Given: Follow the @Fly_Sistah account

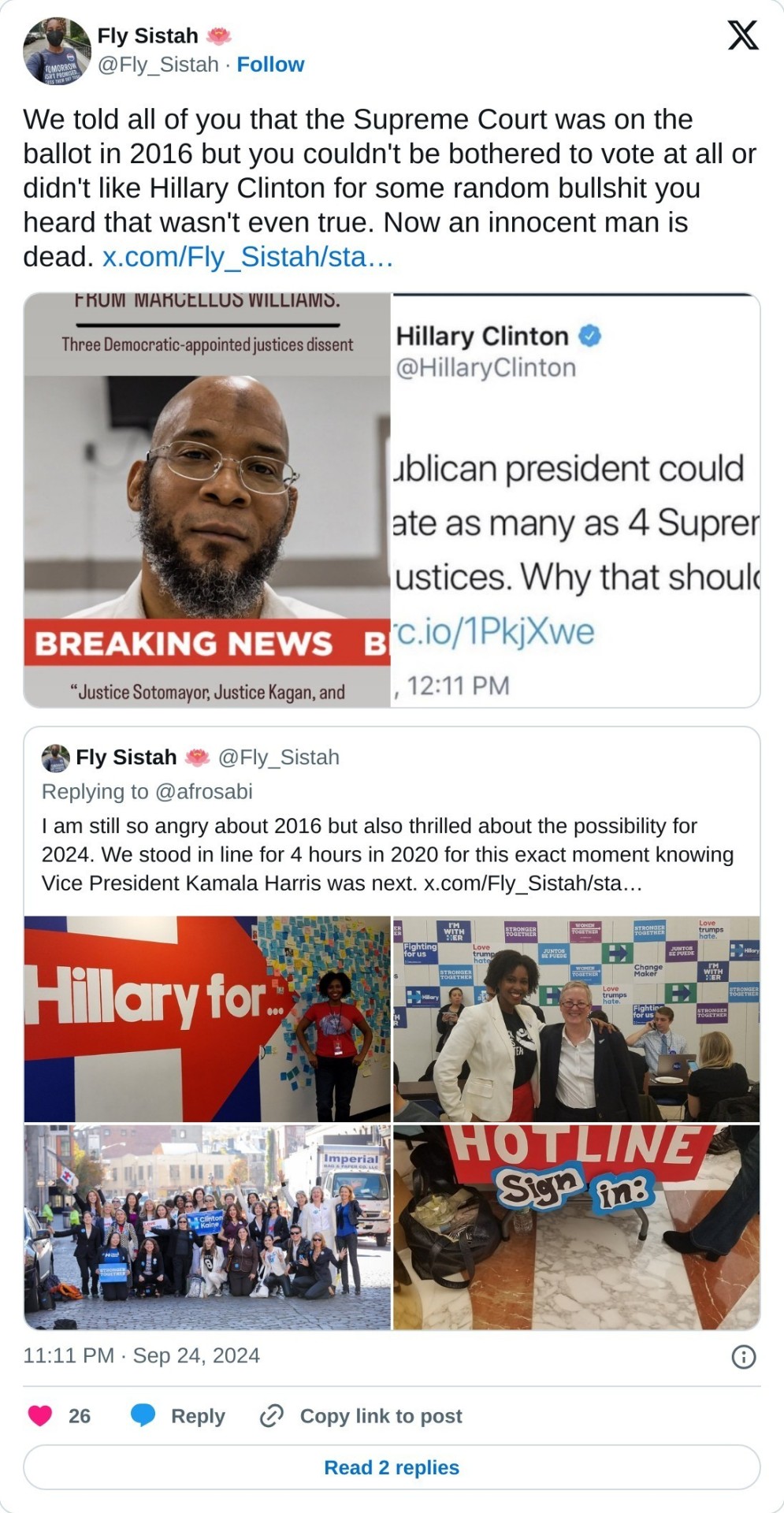Looking at the screenshot, I should coord(270,65).
